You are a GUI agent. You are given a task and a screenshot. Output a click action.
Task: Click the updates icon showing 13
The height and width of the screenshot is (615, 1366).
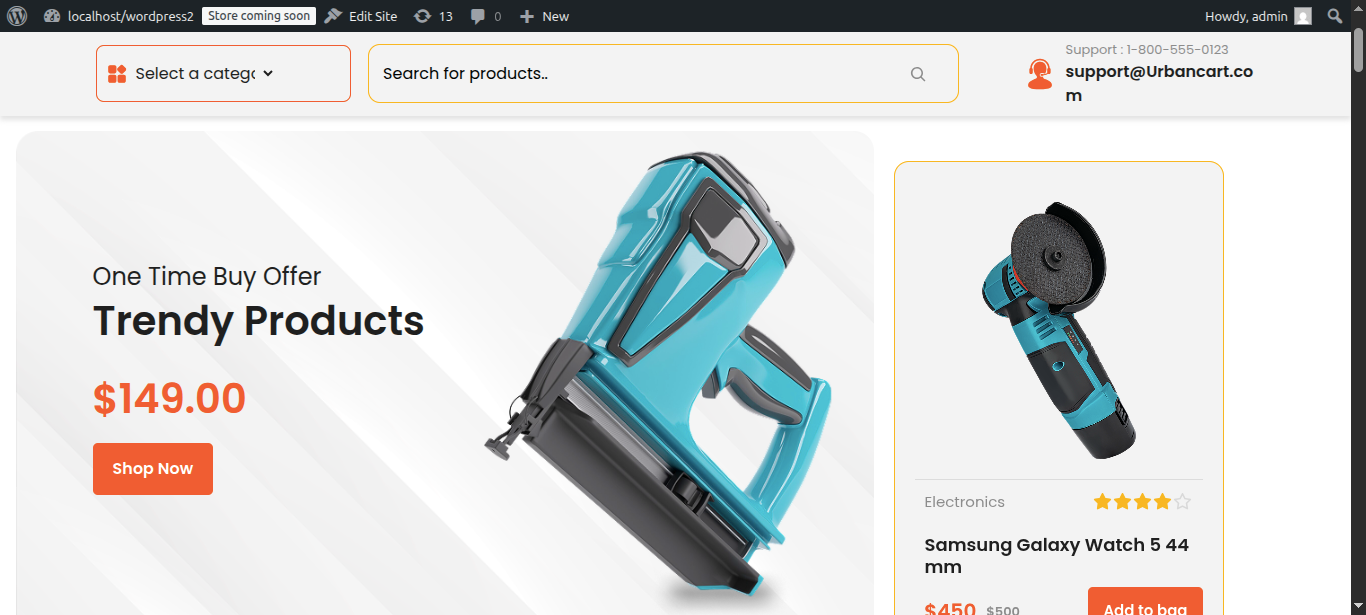tap(423, 16)
